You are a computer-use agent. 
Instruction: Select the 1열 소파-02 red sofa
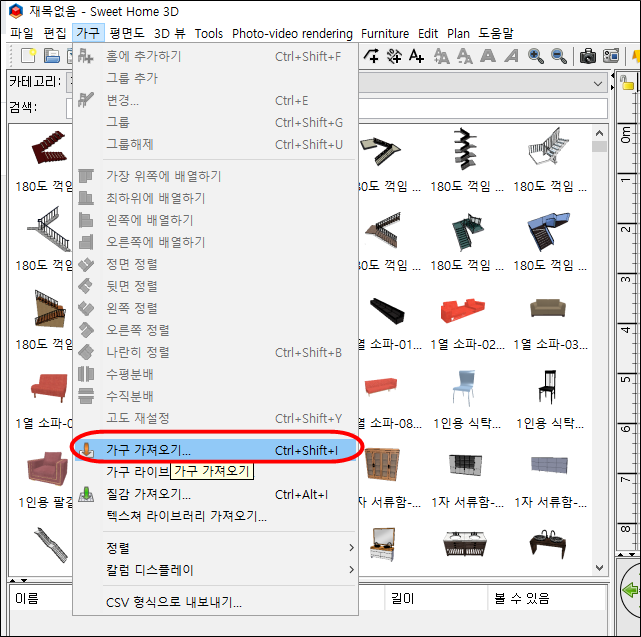tap(463, 310)
